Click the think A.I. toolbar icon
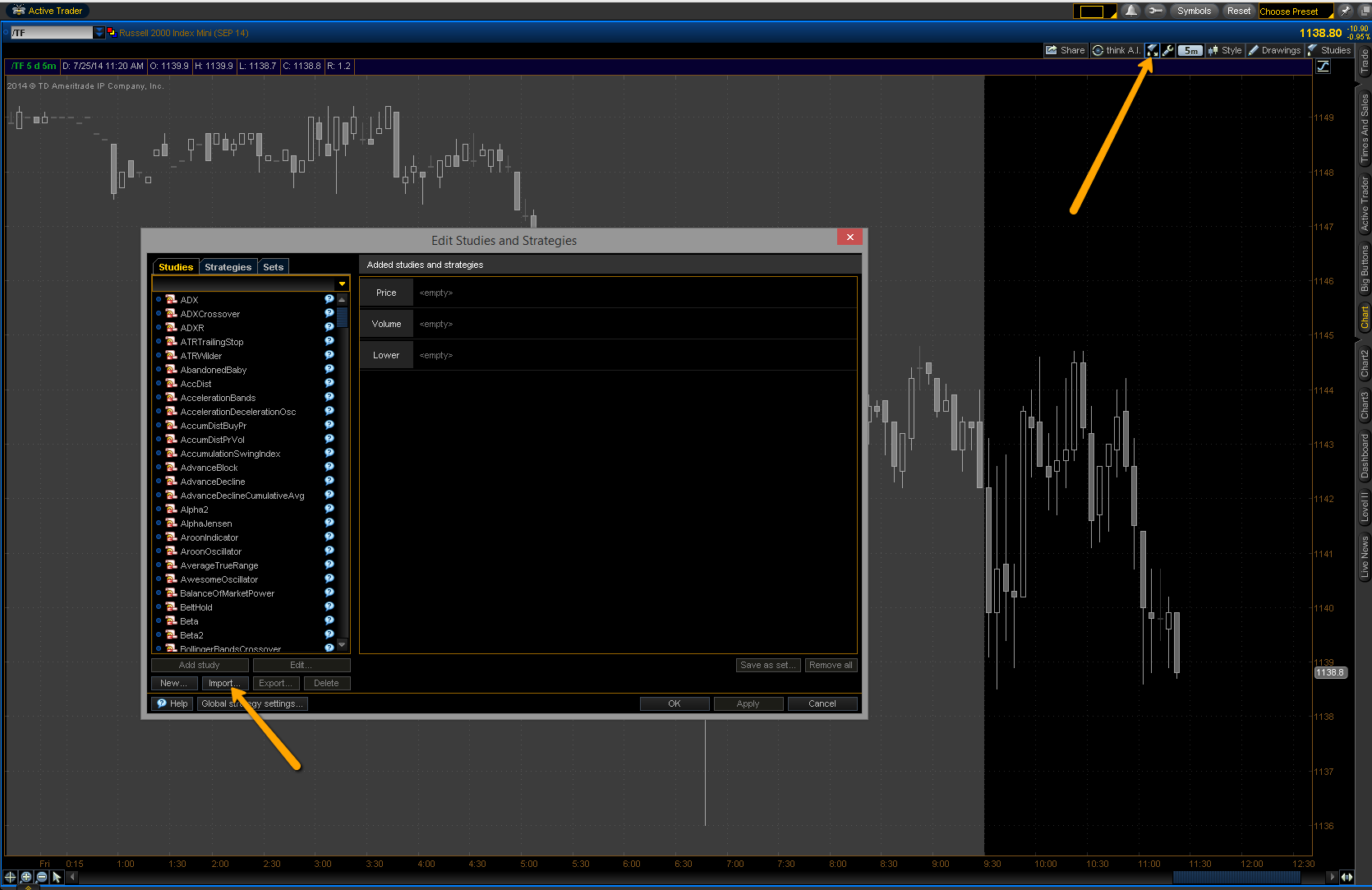The height and width of the screenshot is (890, 1372). pyautogui.click(x=1116, y=50)
